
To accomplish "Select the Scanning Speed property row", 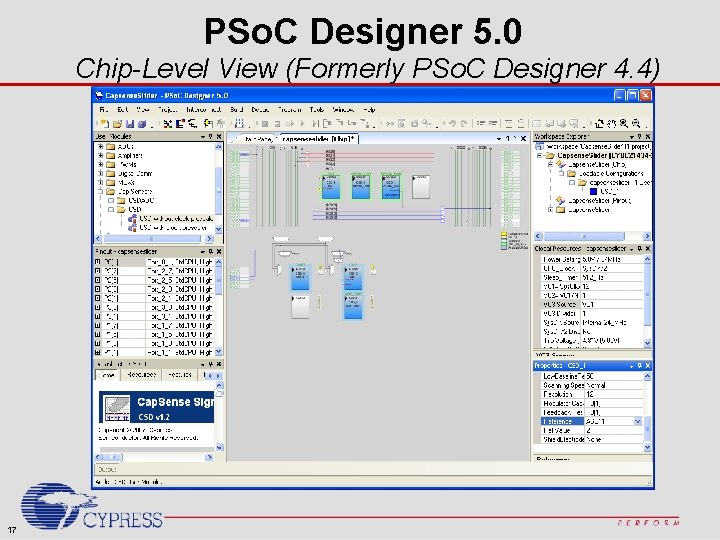I will [591, 385].
